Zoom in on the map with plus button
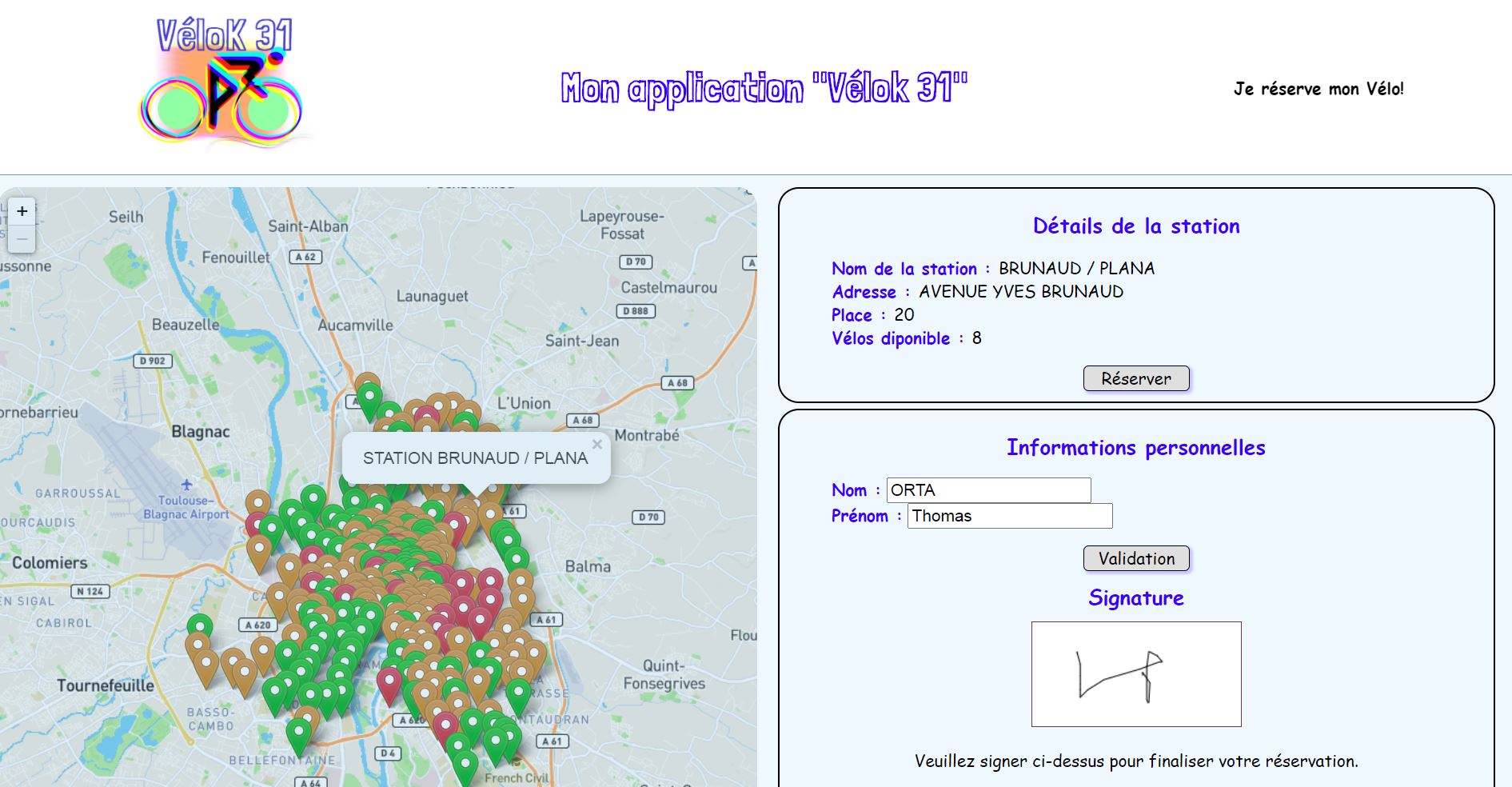Screen dimensions: 1512x787 [22, 211]
